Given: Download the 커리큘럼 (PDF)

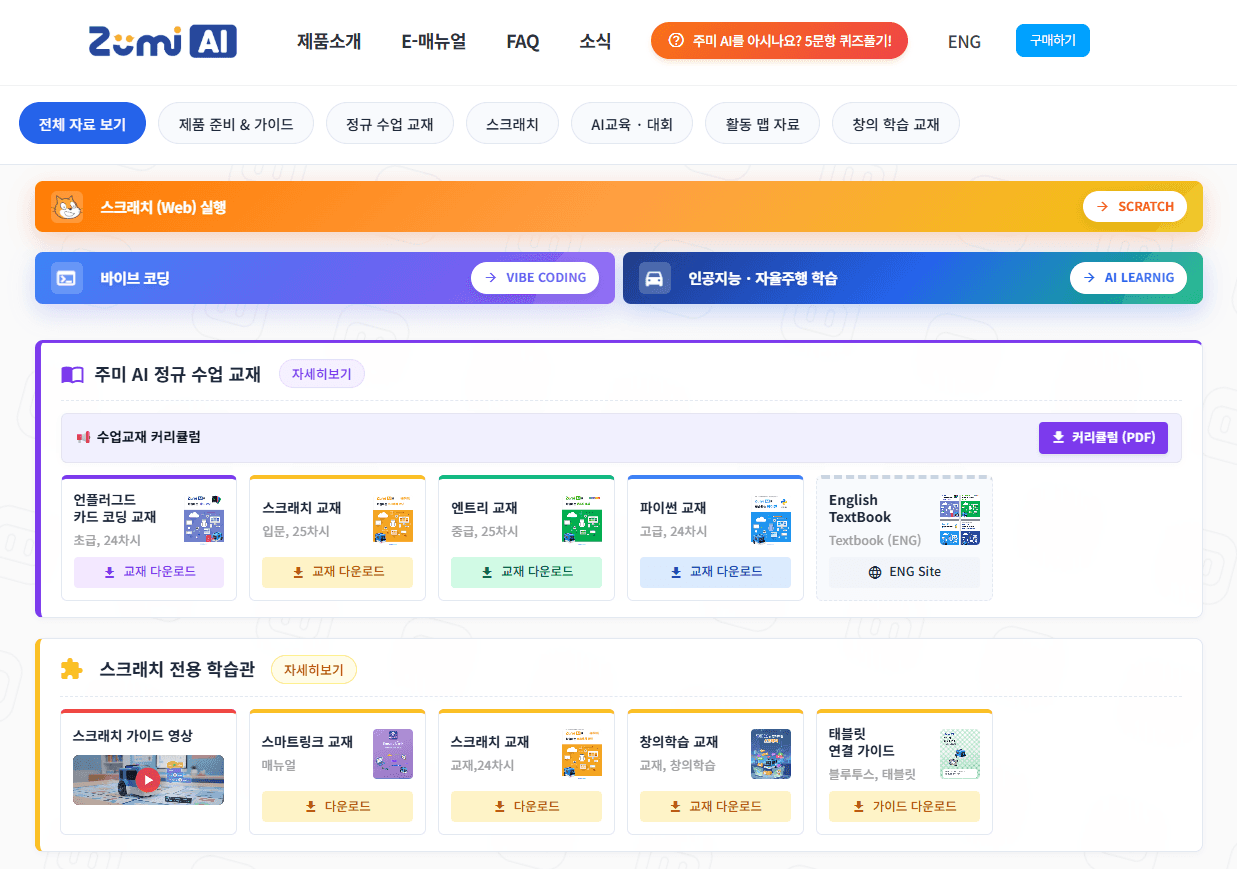Looking at the screenshot, I should click(x=1103, y=438).
